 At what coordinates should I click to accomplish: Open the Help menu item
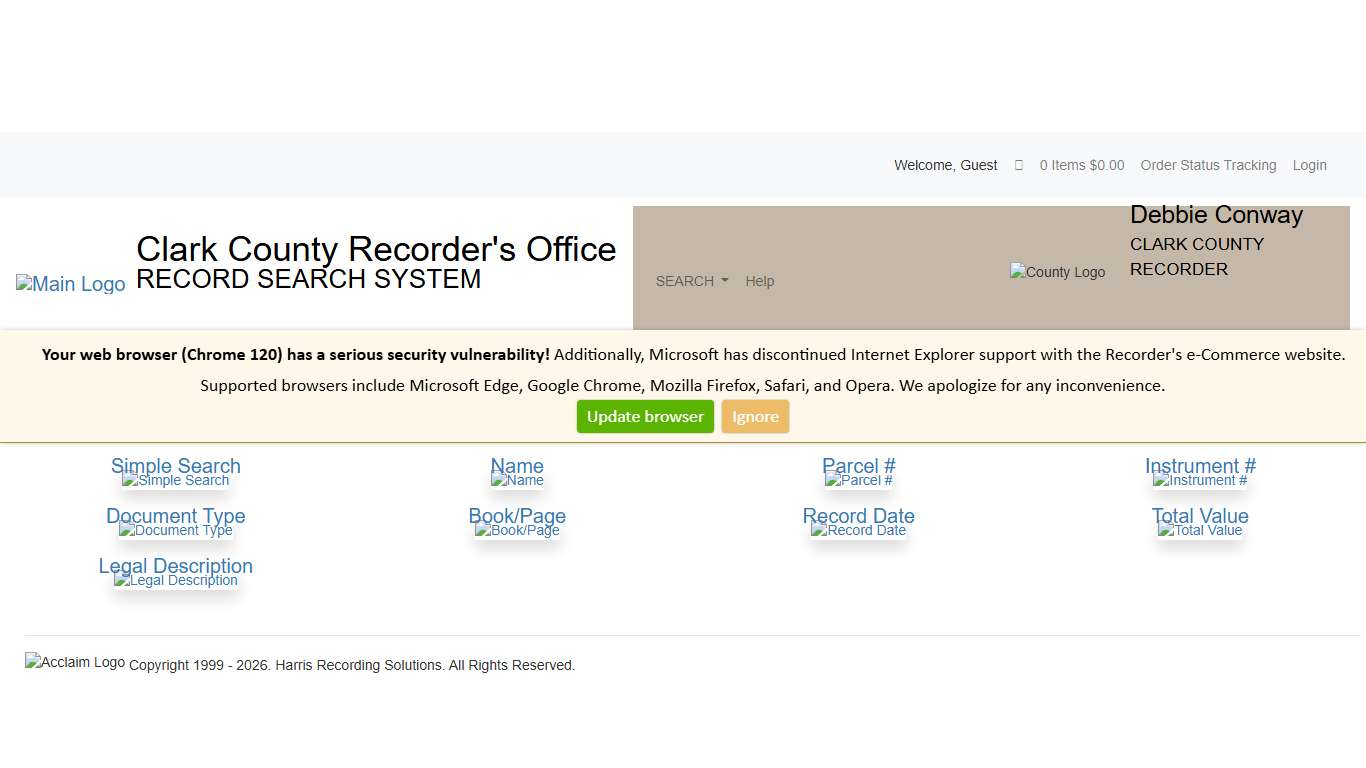(759, 281)
